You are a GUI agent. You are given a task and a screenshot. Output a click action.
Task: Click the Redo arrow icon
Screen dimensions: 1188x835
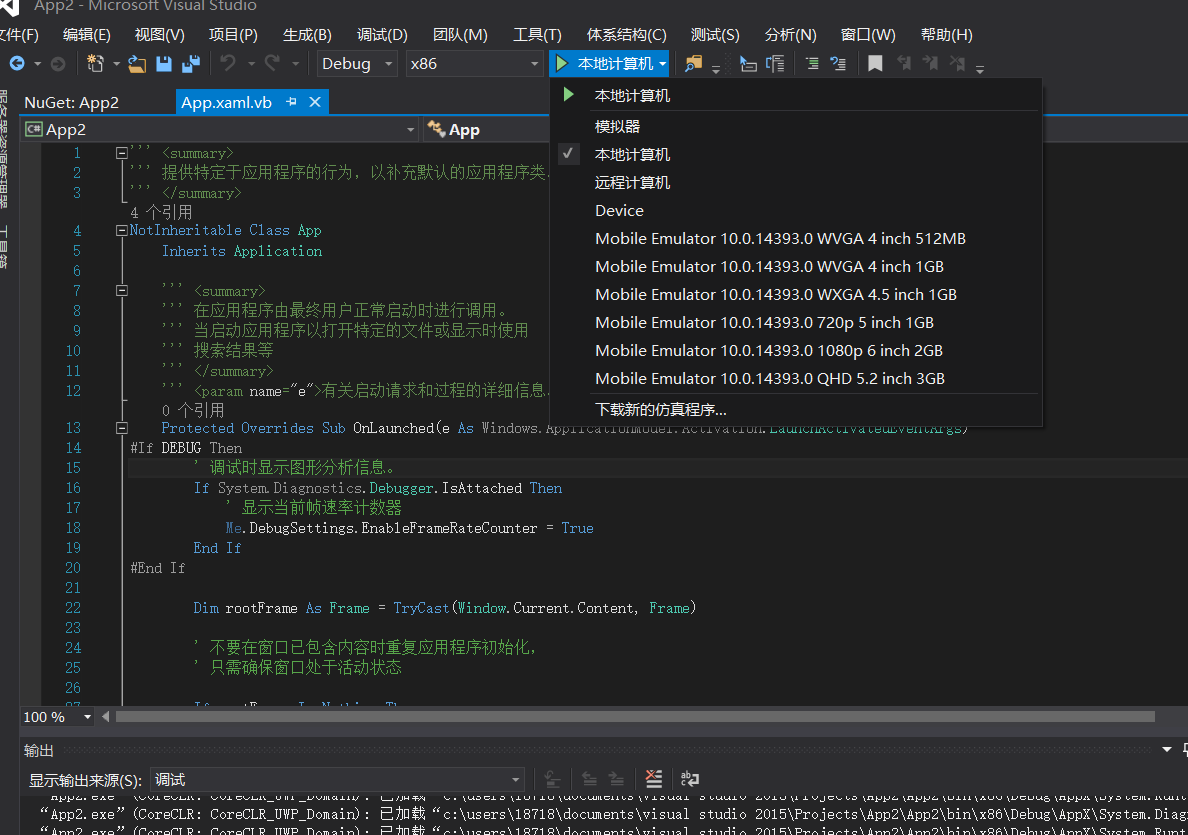pyautogui.click(x=272, y=64)
